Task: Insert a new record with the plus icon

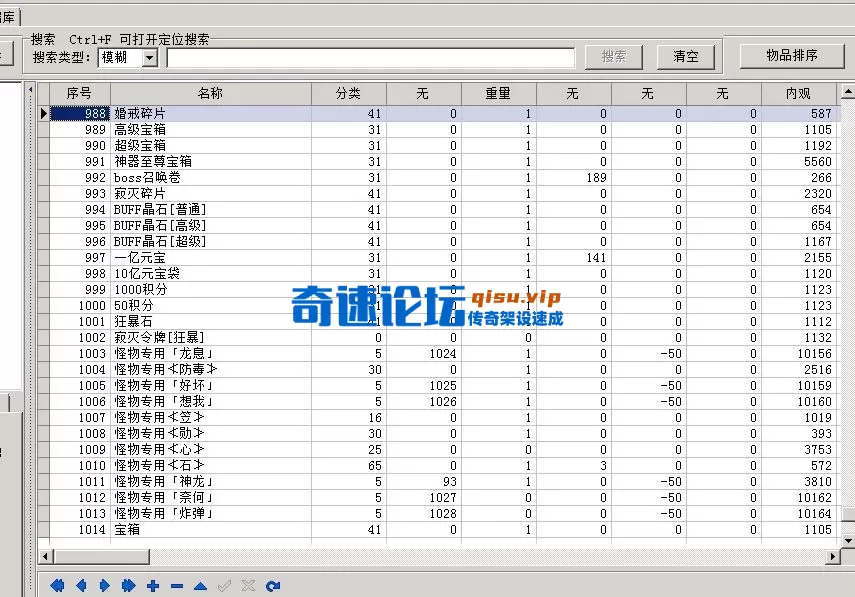Action: (x=153, y=585)
